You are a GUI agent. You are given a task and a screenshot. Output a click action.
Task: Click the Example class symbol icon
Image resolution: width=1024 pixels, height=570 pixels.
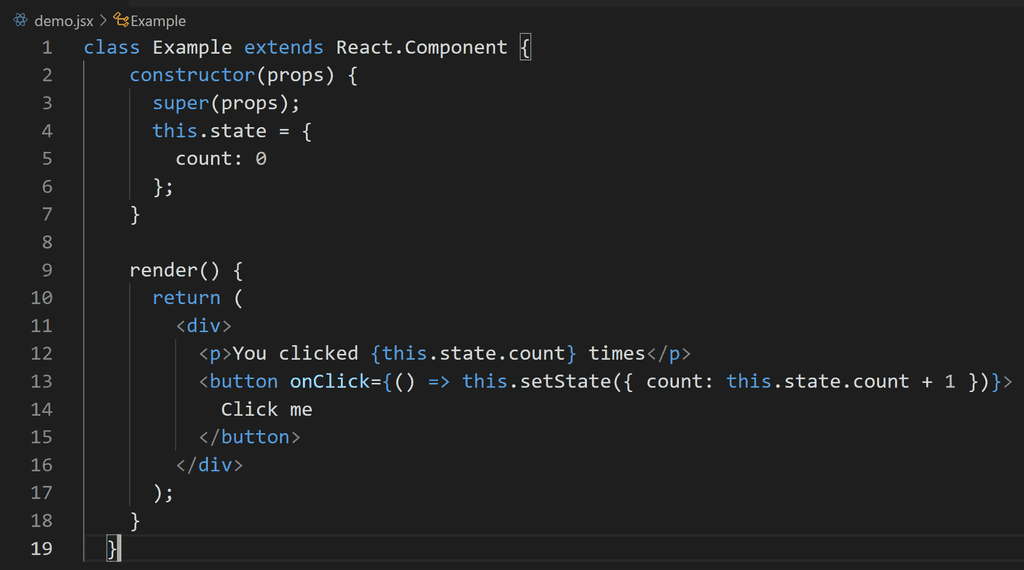tap(121, 20)
